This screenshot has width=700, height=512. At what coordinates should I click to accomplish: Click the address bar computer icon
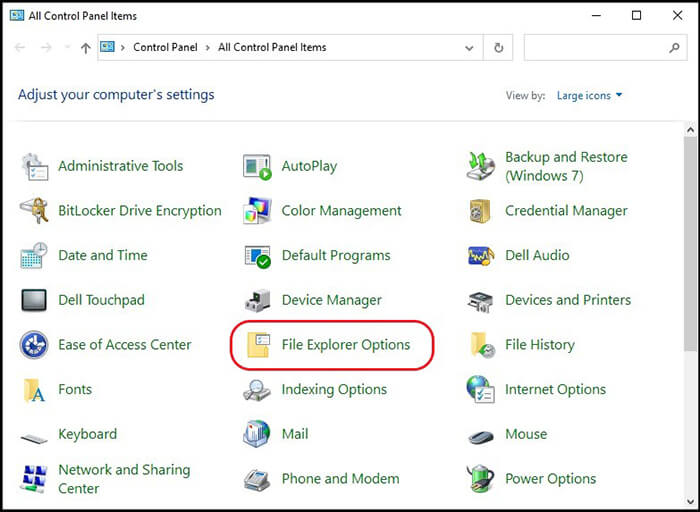pos(107,46)
